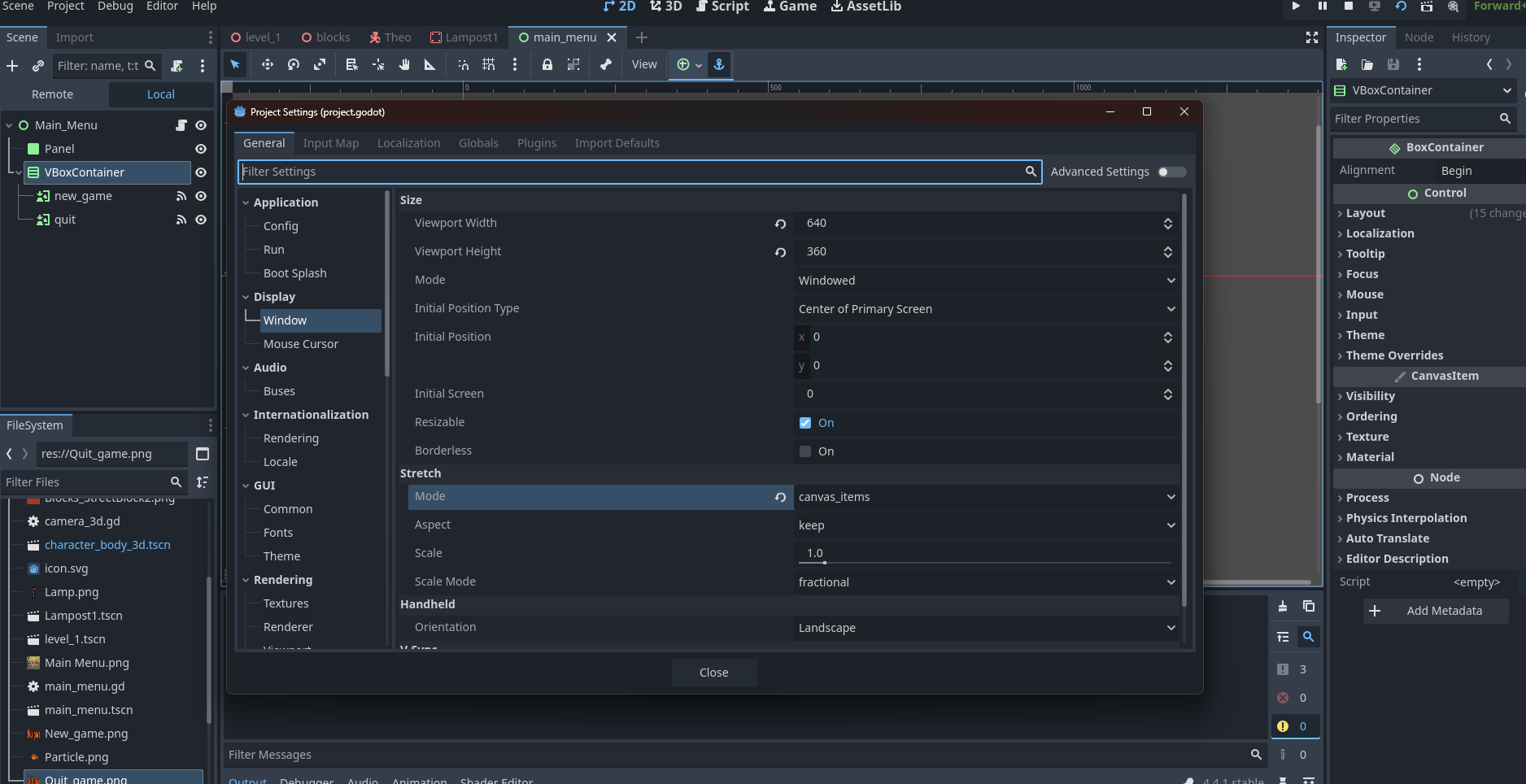This screenshot has height=784, width=1526.
Task: Toggle grid snapping icon in toolbar
Action: pyautogui.click(x=489, y=65)
